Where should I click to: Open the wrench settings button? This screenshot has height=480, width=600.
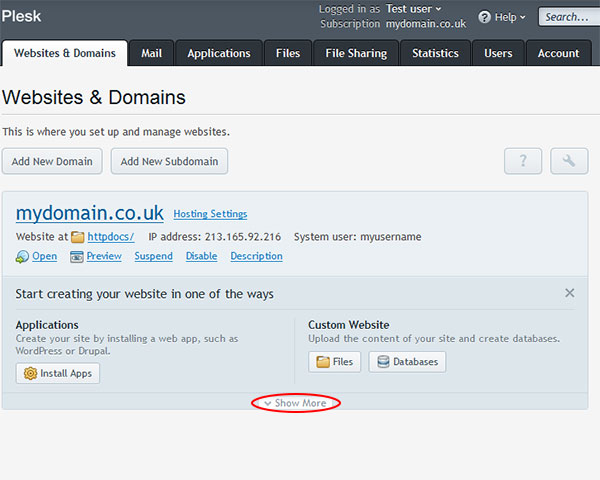569,161
